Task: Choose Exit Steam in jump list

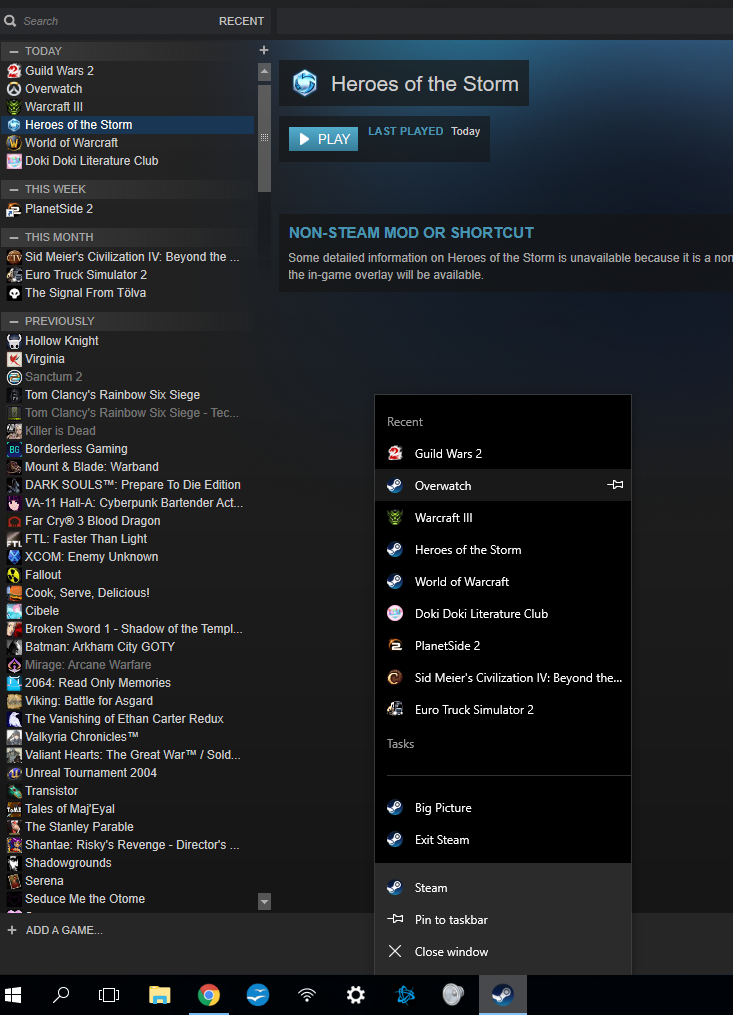Action: [502, 839]
